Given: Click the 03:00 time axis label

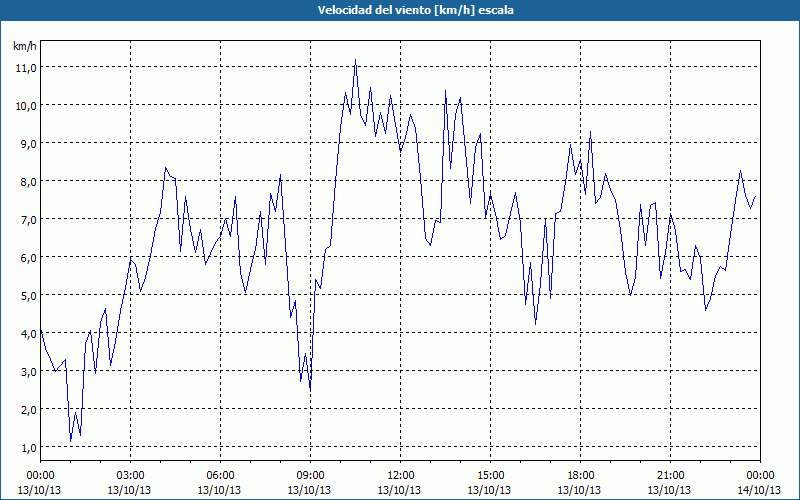Looking at the screenshot, I should pos(130,476).
